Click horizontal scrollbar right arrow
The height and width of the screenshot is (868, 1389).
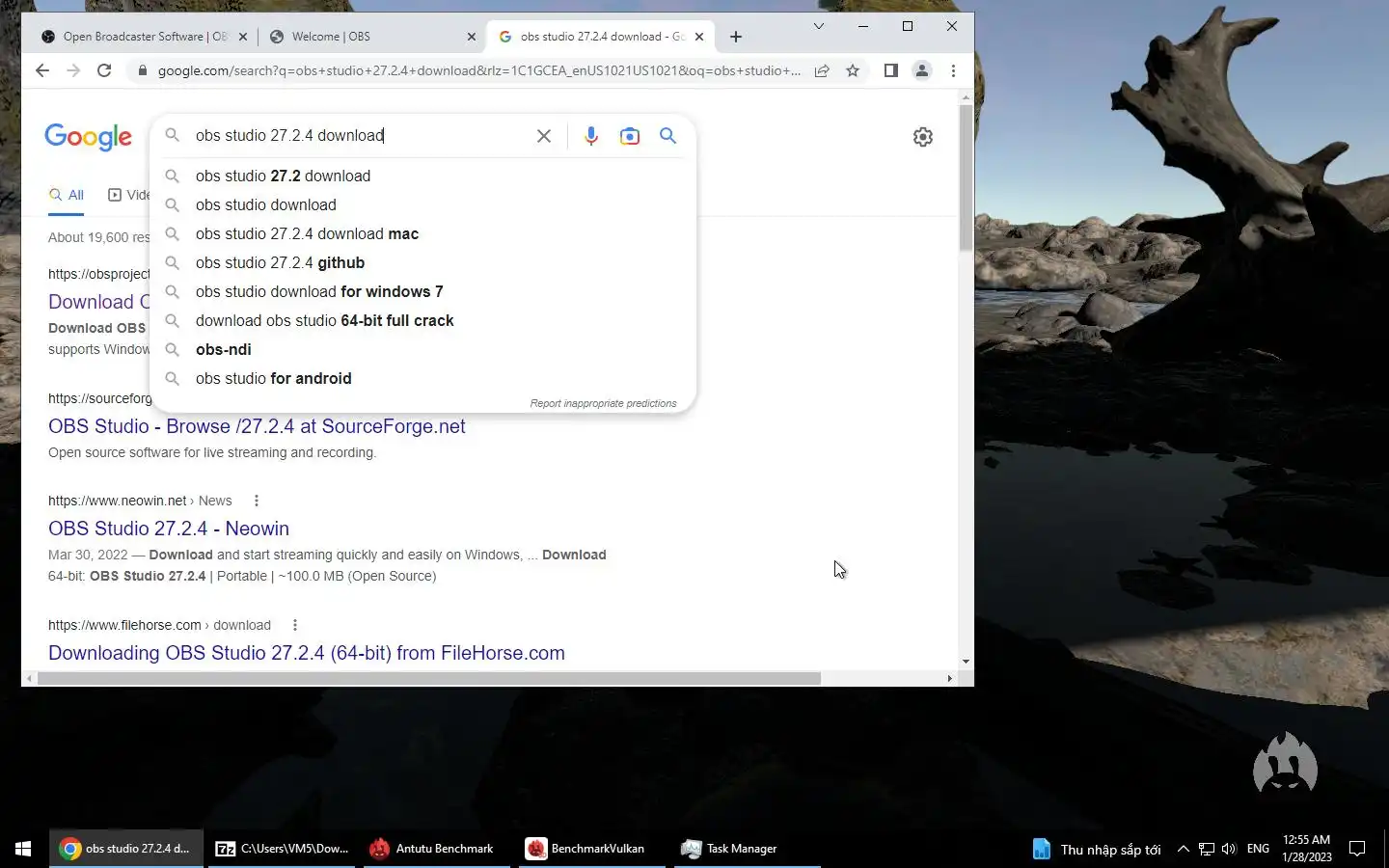coord(950,679)
